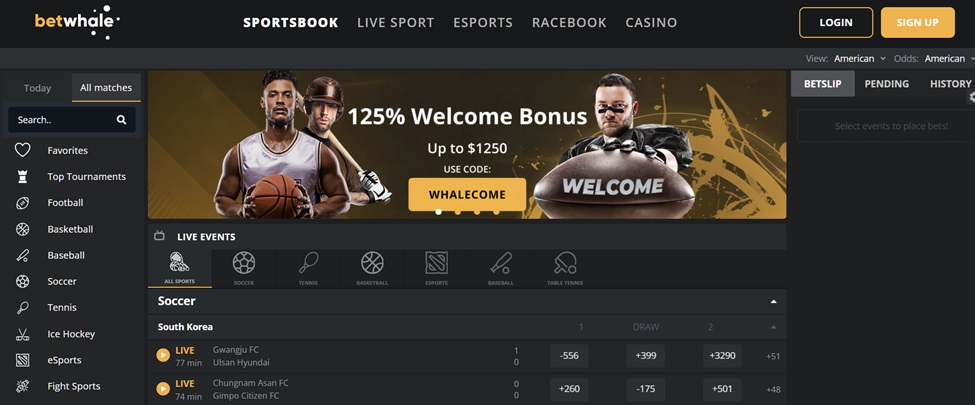Open Ice Hockey in the sidebar
This screenshot has height=405, width=975.
(71, 334)
